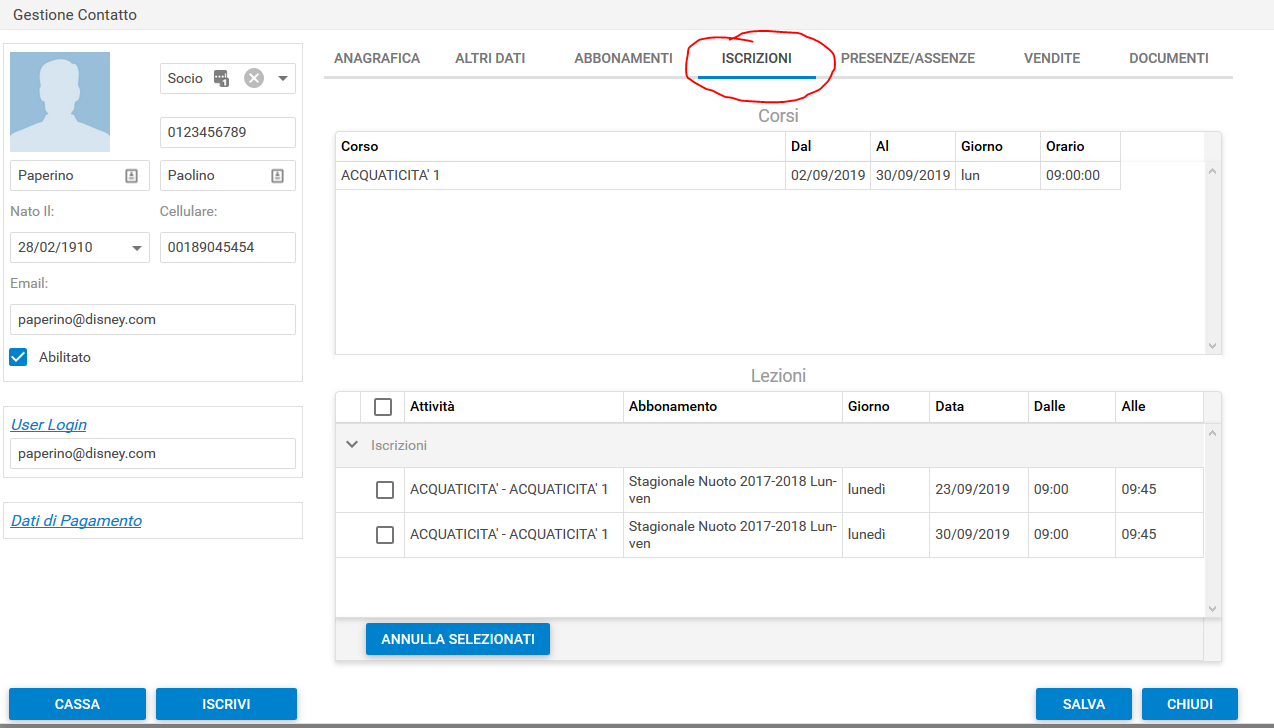The width and height of the screenshot is (1274, 728).
Task: Switch to the ANAGRAFICA tab
Action: coord(377,58)
